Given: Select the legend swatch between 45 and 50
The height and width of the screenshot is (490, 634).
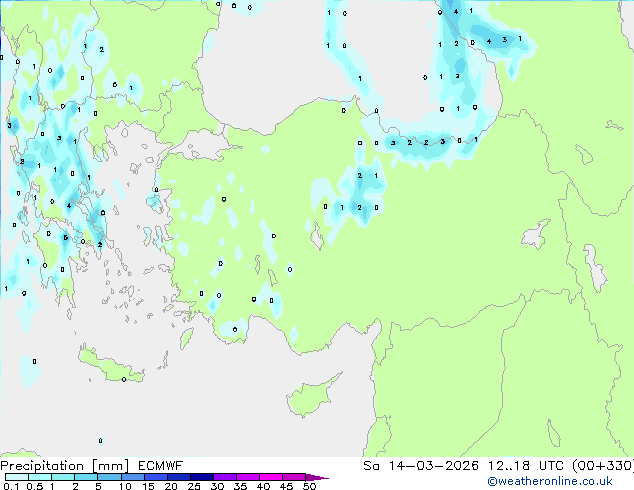Looking at the screenshot, I should (294, 477).
